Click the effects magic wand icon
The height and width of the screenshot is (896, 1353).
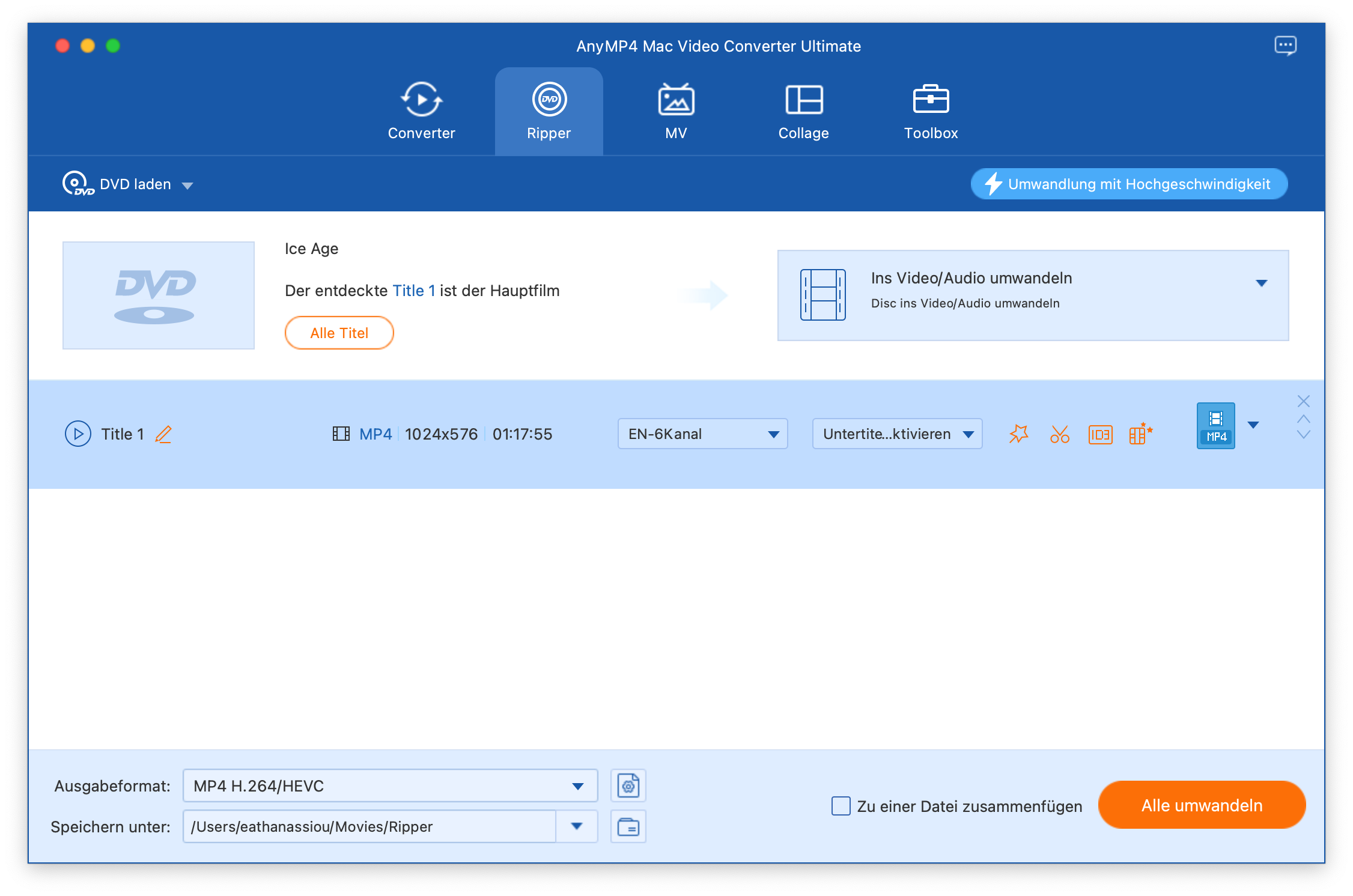[x=1019, y=434]
